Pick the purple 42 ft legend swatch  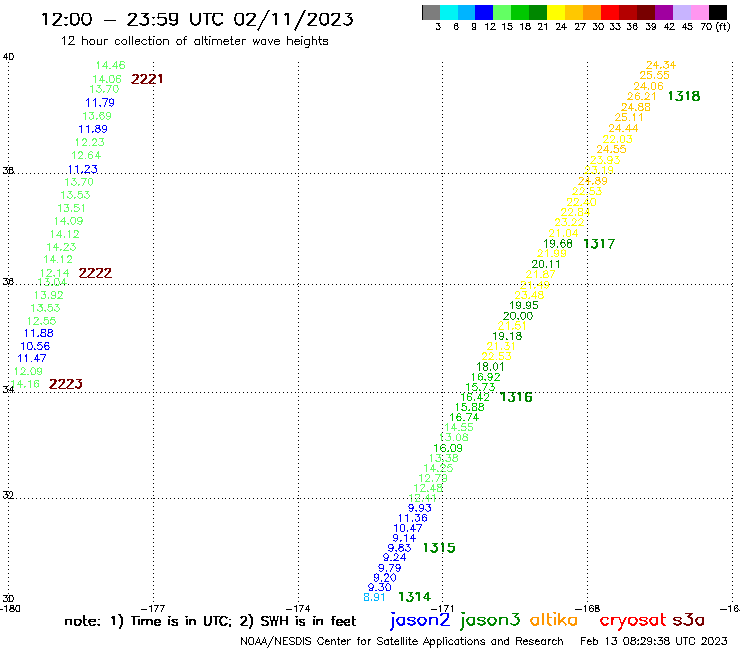coord(663,12)
